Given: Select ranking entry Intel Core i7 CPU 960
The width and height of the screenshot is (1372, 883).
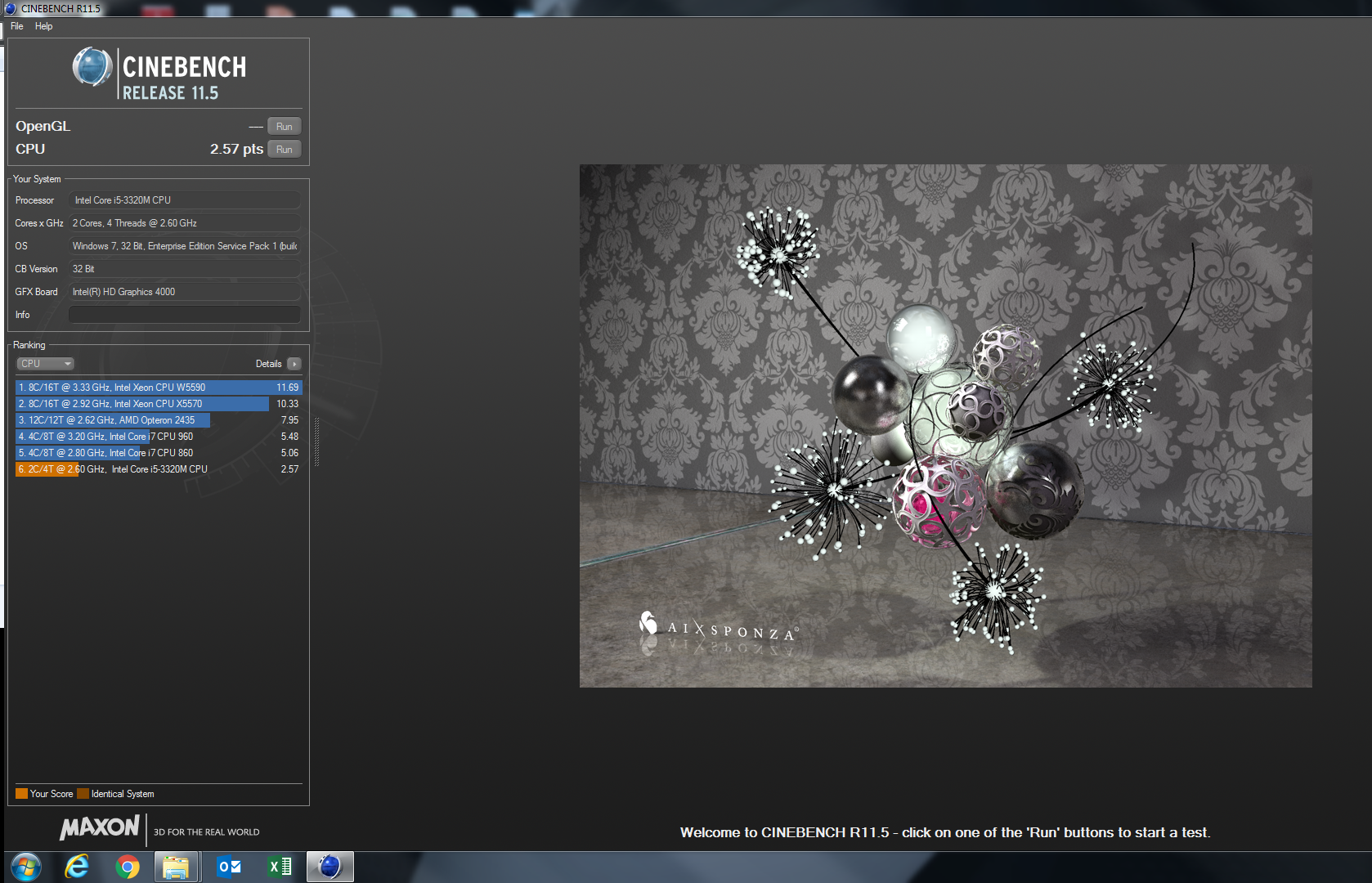Looking at the screenshot, I should tap(159, 437).
